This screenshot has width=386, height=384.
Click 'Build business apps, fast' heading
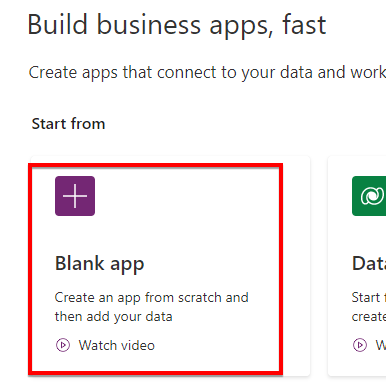pyautogui.click(x=177, y=25)
